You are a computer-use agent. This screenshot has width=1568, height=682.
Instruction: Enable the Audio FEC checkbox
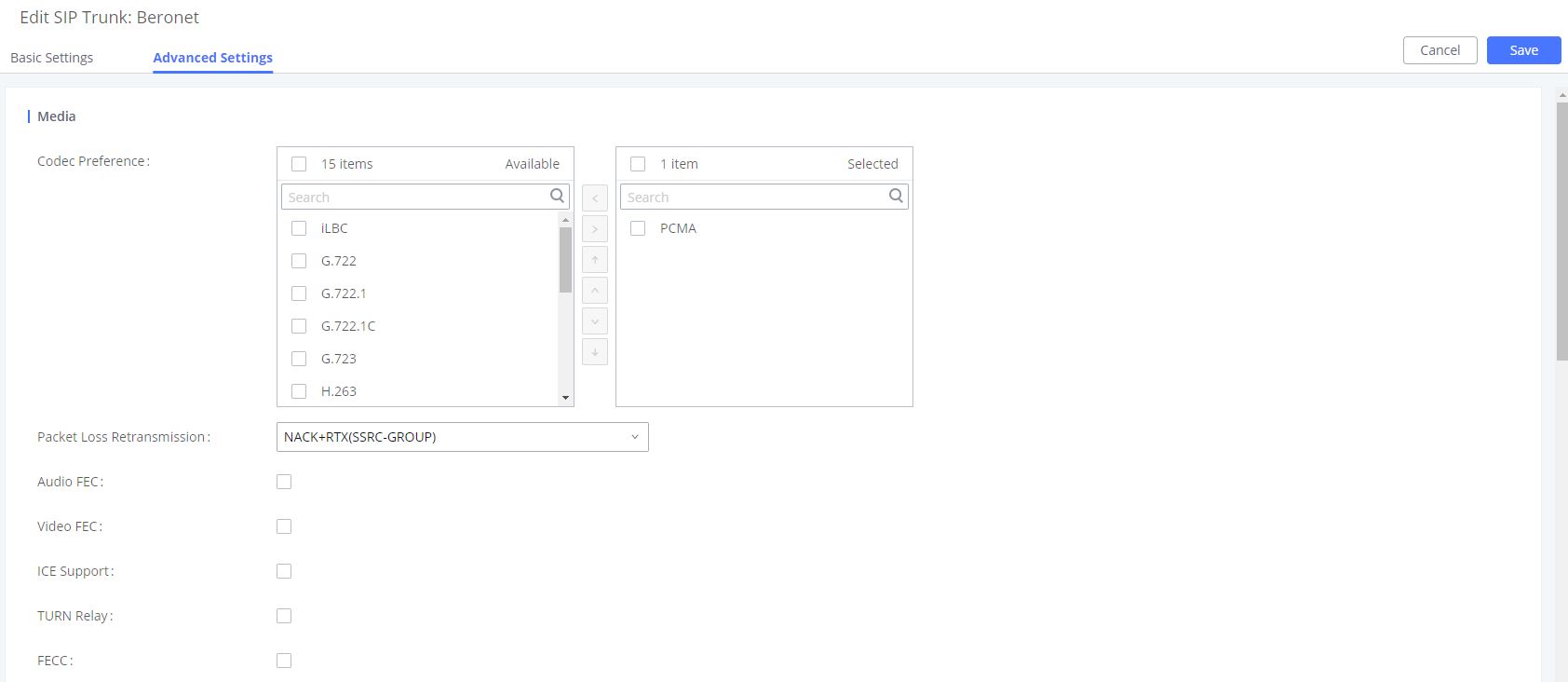(284, 482)
